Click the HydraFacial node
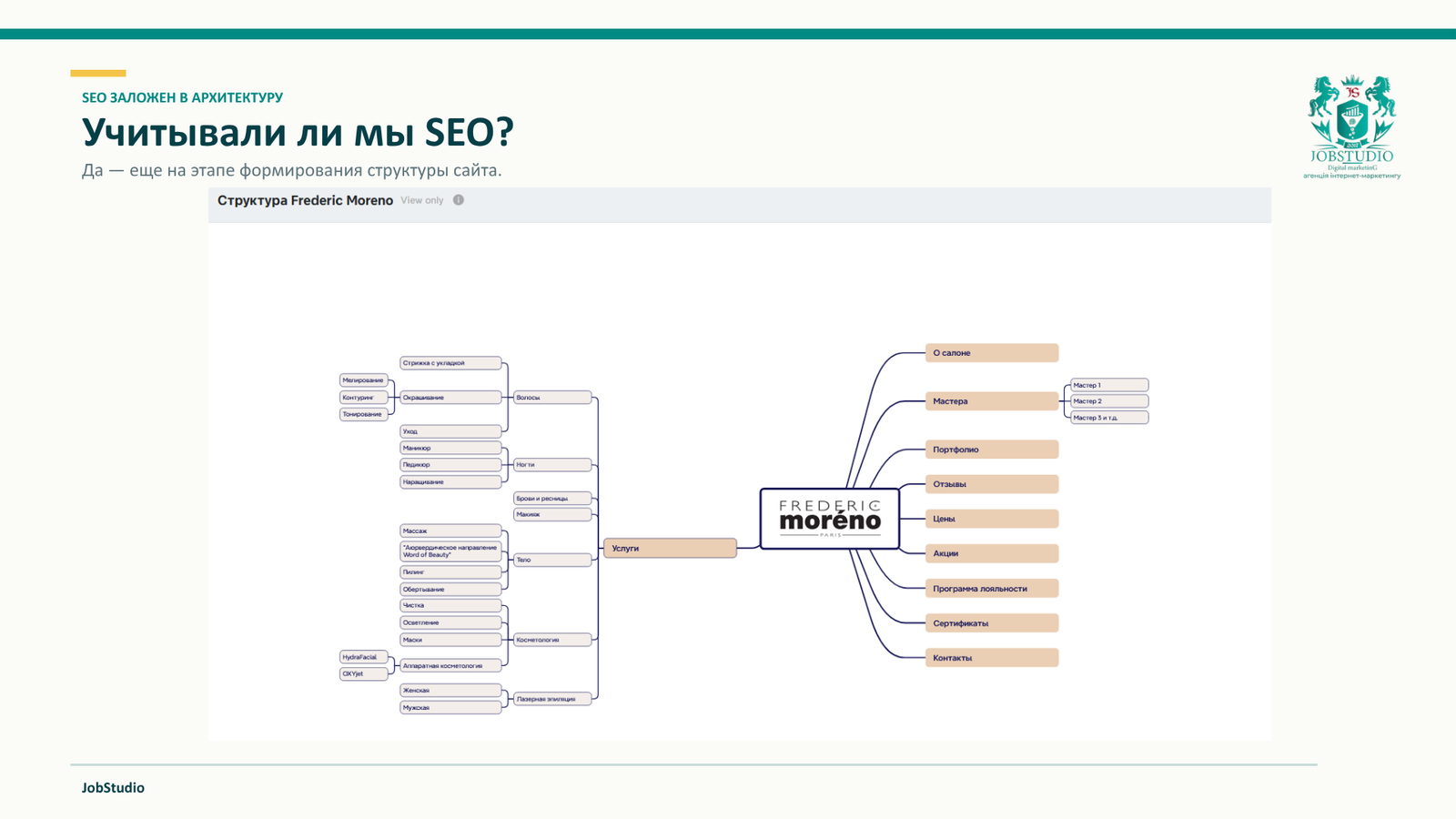 (364, 657)
